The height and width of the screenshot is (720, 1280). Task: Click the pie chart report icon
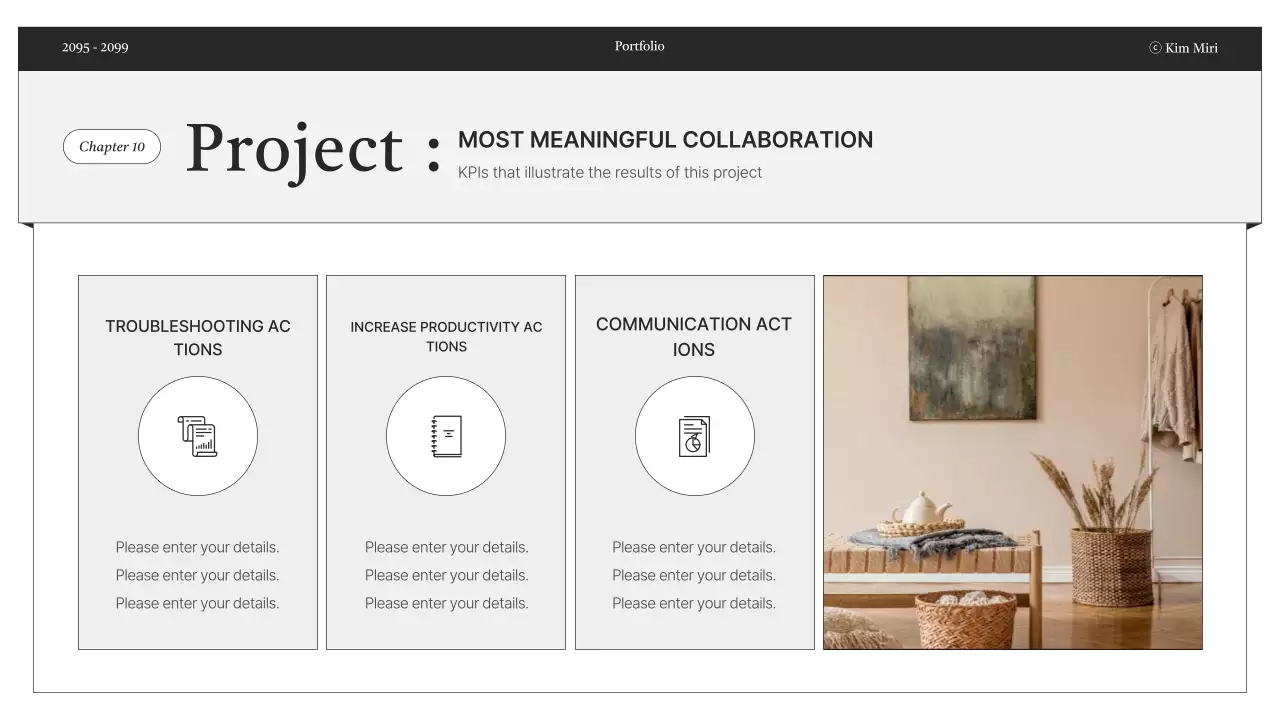coord(694,437)
